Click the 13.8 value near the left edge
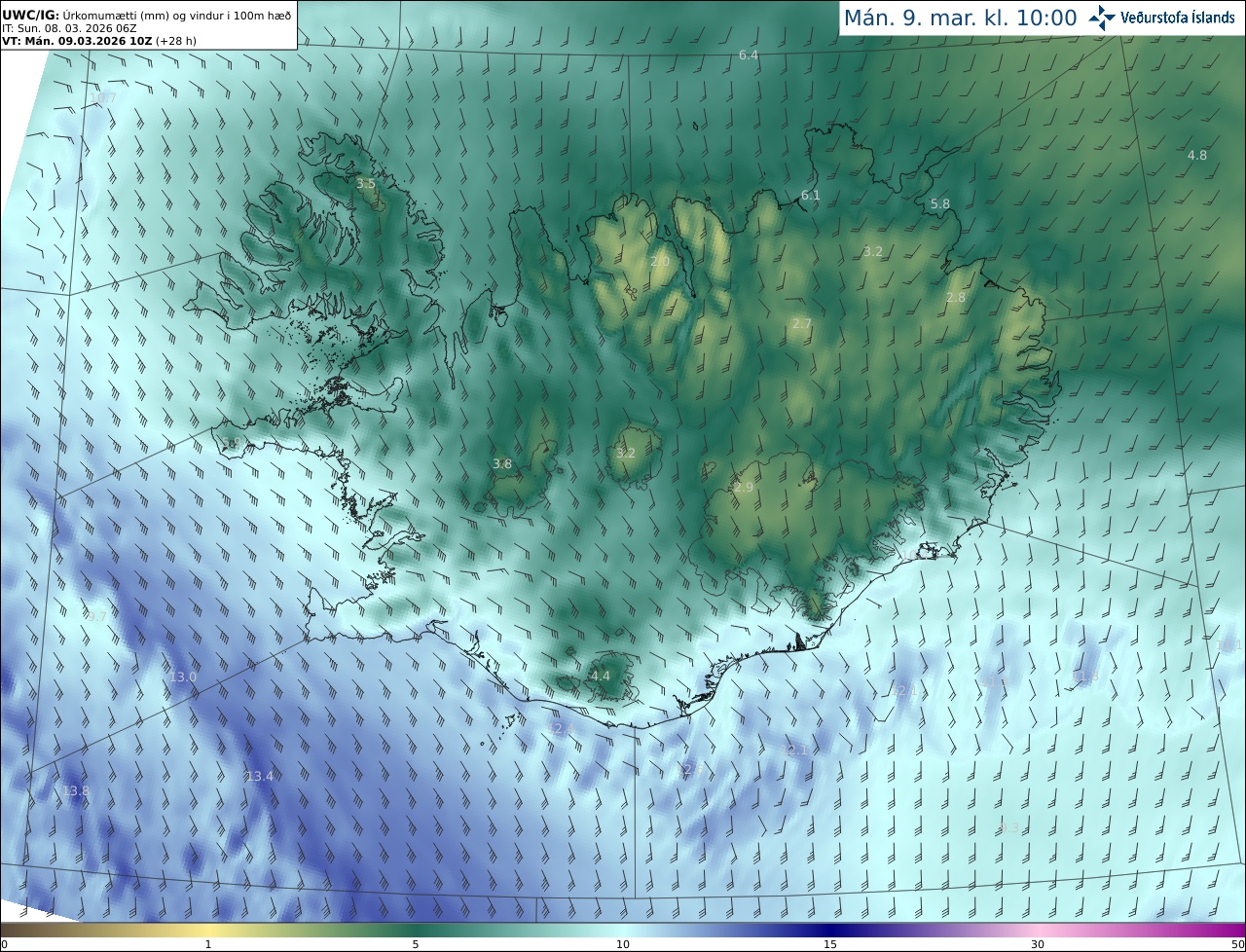The image size is (1246, 952). coord(75,791)
